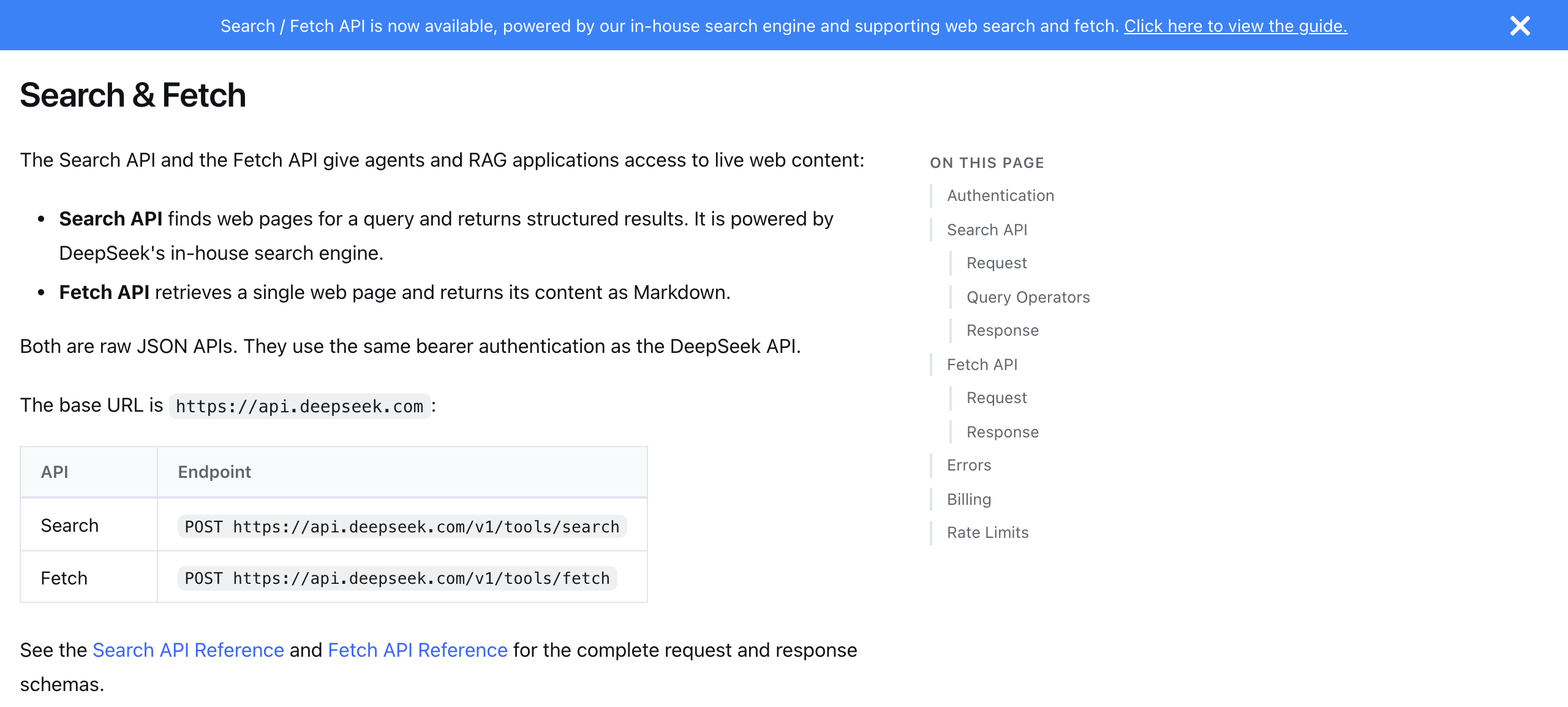Click the 'ON THIS PAGE' sidebar heading
This screenshot has width=1568, height=707.
coord(987,163)
